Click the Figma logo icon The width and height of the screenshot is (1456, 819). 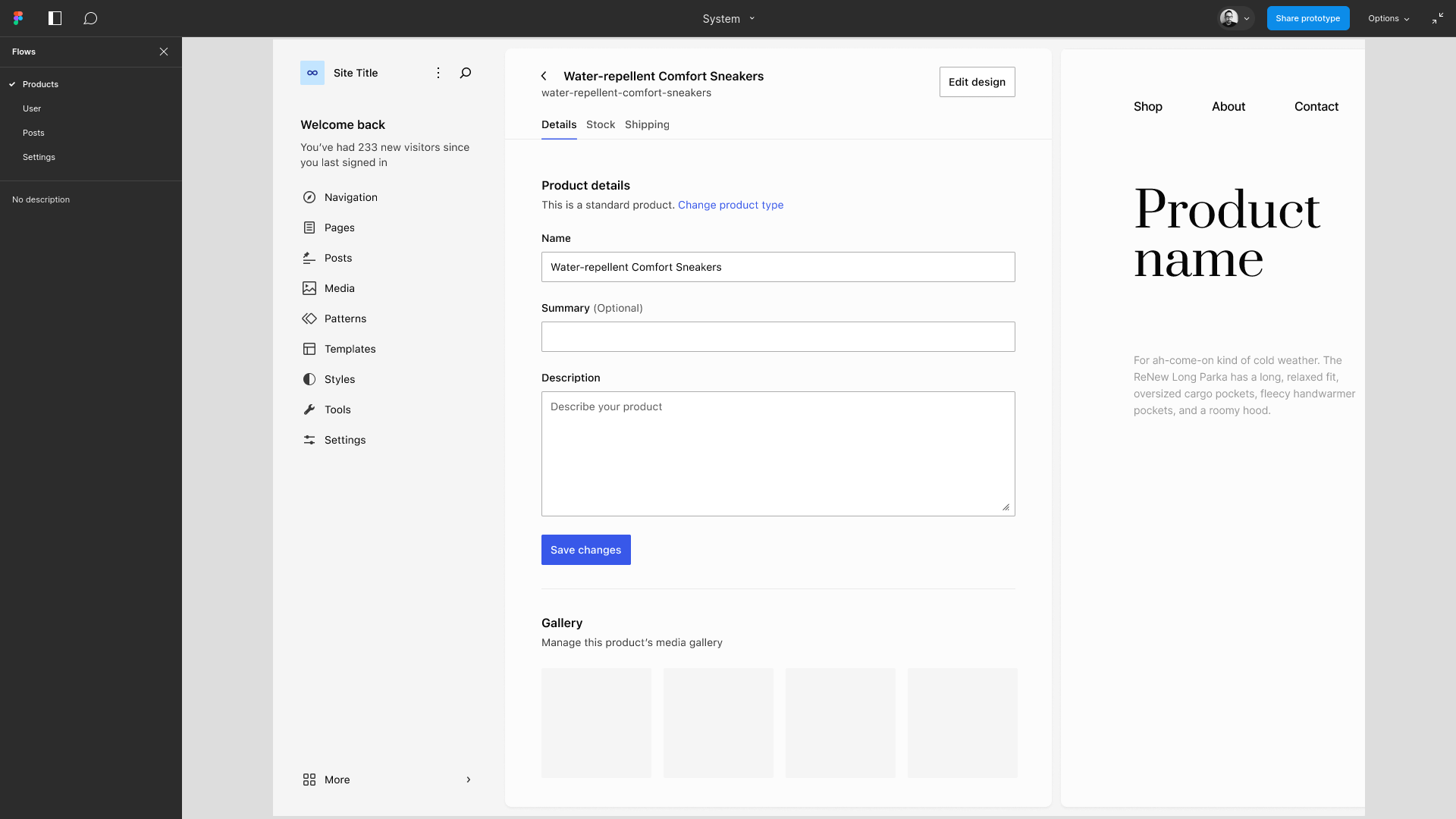pyautogui.click(x=18, y=18)
